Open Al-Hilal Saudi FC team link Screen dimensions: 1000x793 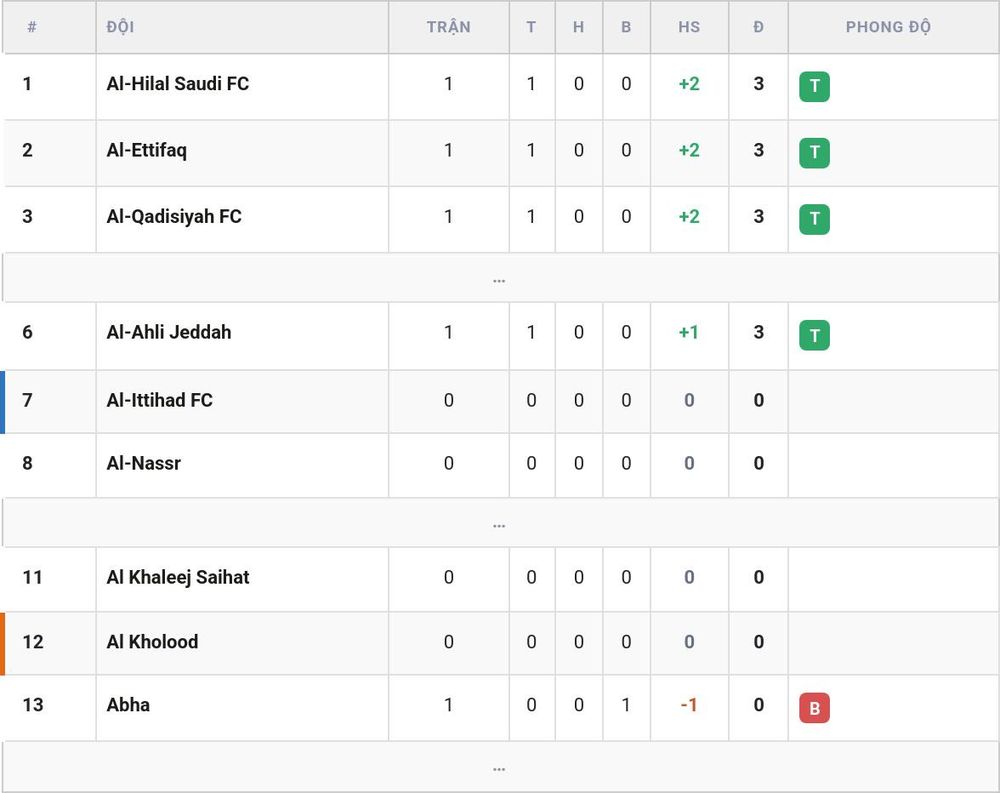tap(177, 84)
